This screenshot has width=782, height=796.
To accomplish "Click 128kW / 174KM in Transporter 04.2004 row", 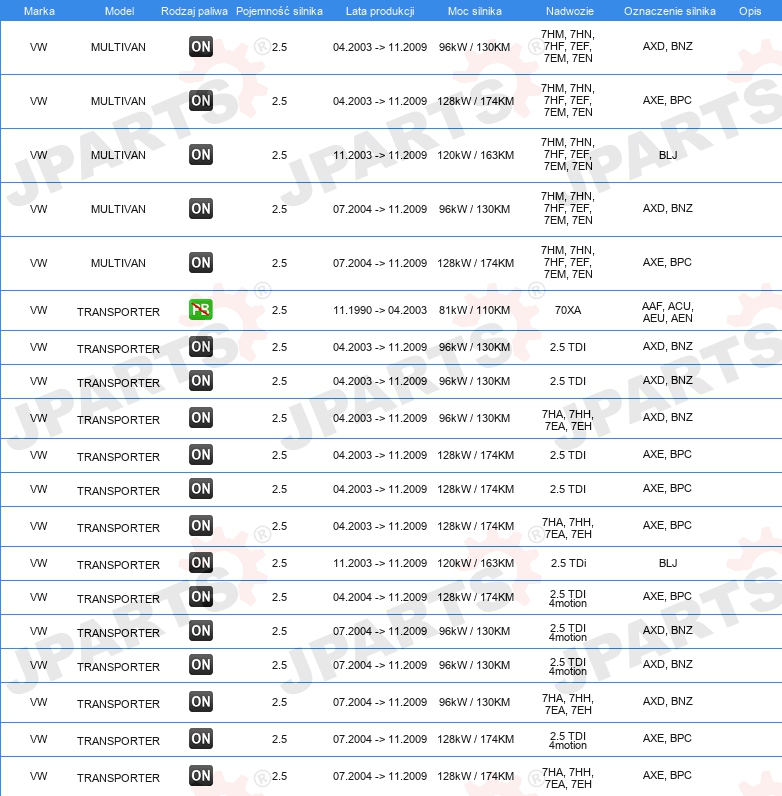I will click(x=475, y=597).
